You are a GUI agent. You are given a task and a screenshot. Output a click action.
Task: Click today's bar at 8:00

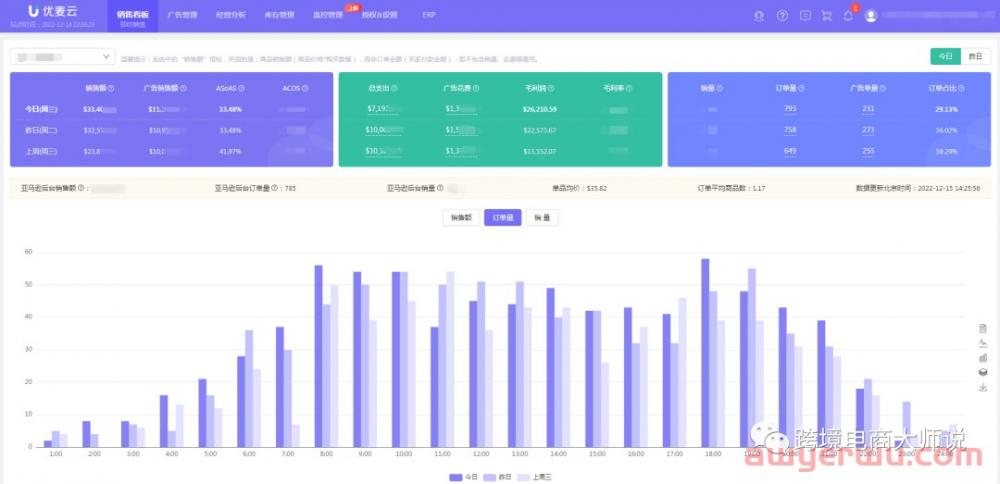[x=318, y=356]
